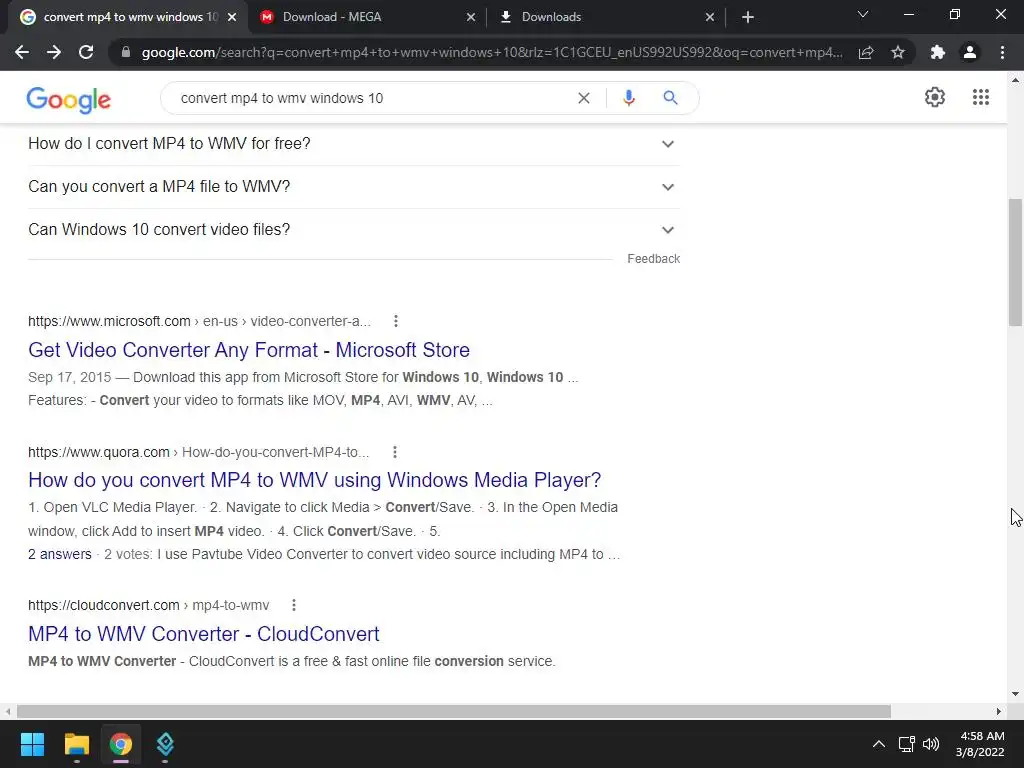Click the microsoft.com result URL

[199, 321]
